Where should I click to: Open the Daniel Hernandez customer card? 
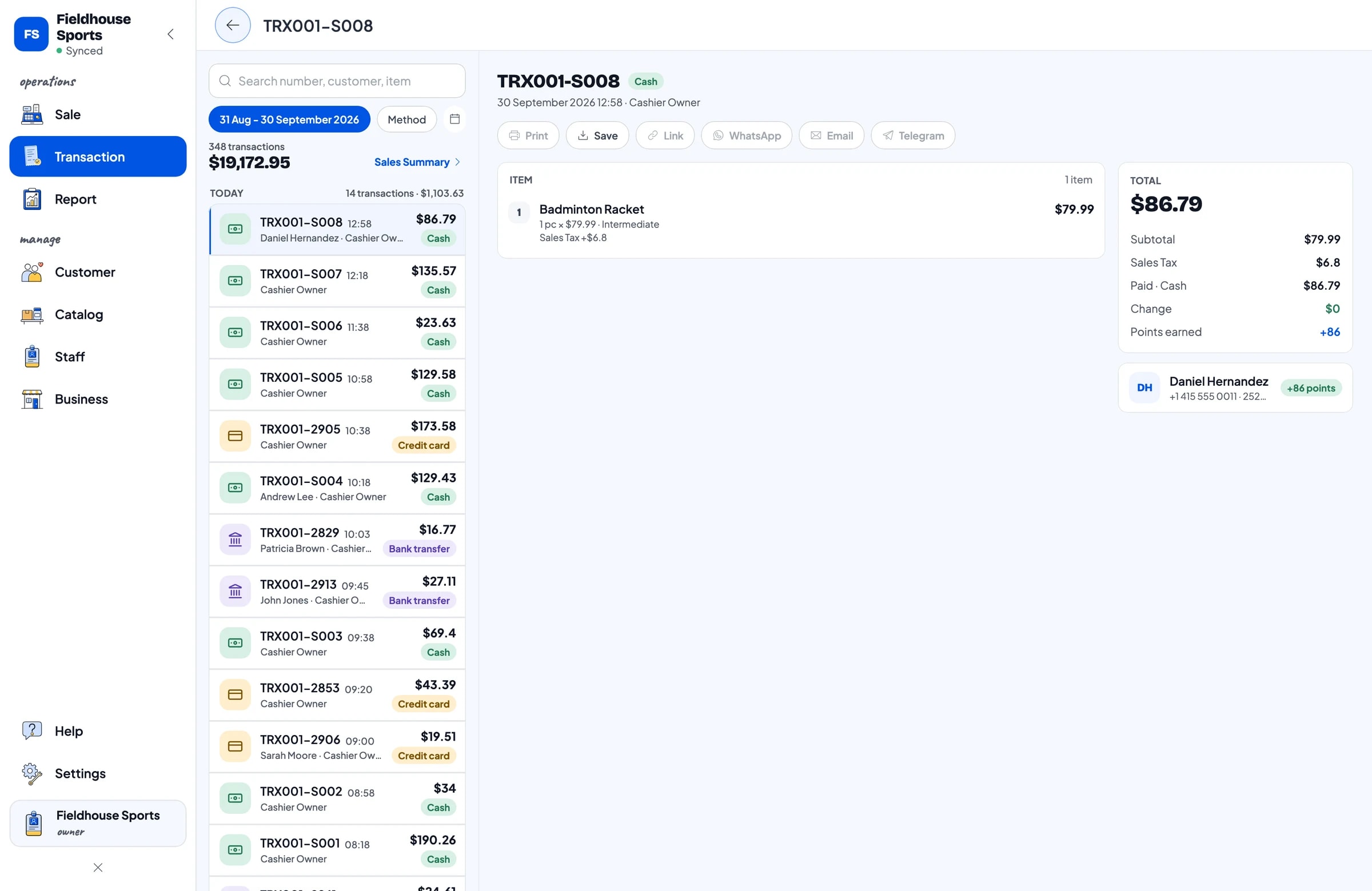(x=1235, y=388)
